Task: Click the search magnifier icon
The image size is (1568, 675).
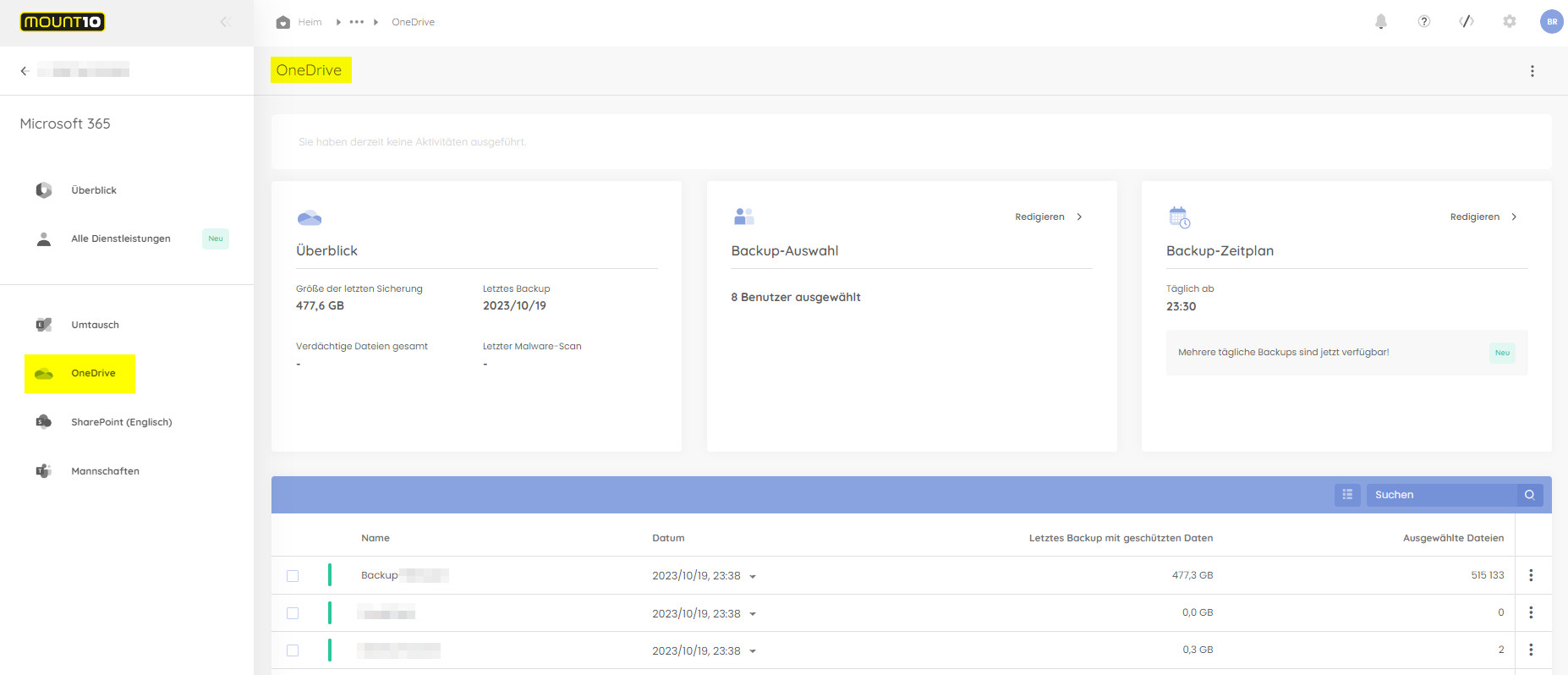Action: tap(1529, 495)
